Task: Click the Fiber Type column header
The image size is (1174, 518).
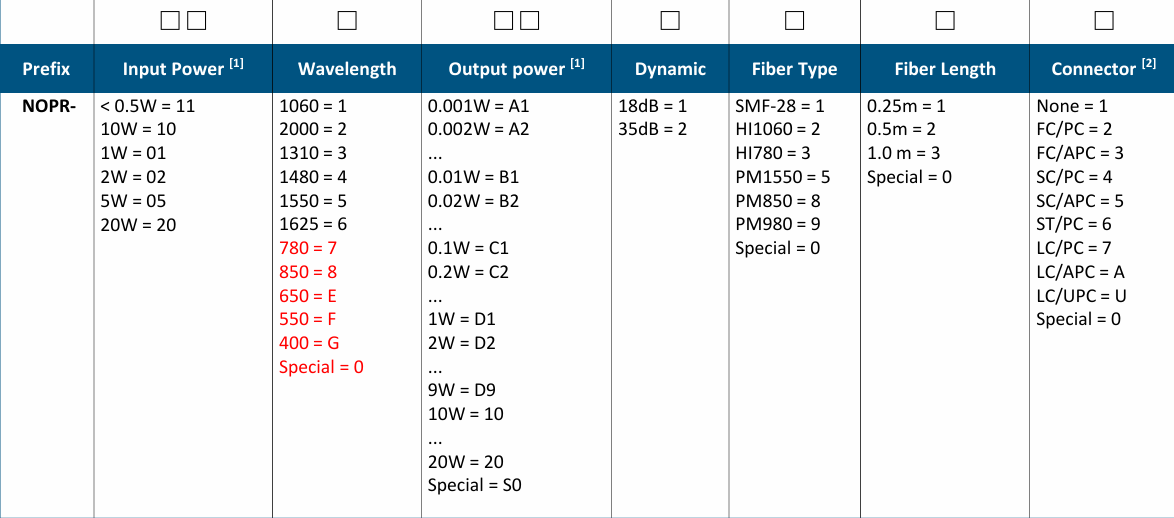Action: click(794, 70)
